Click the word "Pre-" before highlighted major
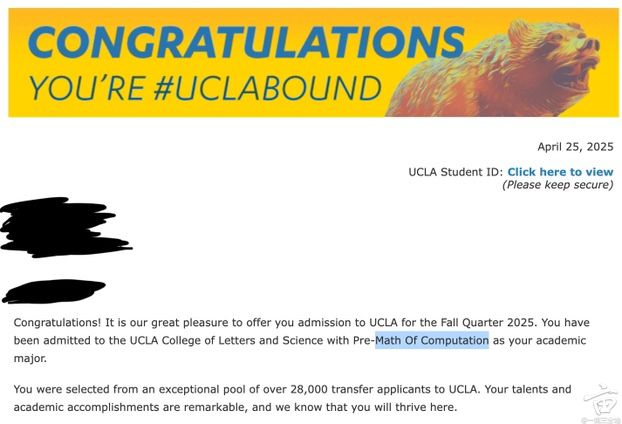 pyautogui.click(x=363, y=341)
